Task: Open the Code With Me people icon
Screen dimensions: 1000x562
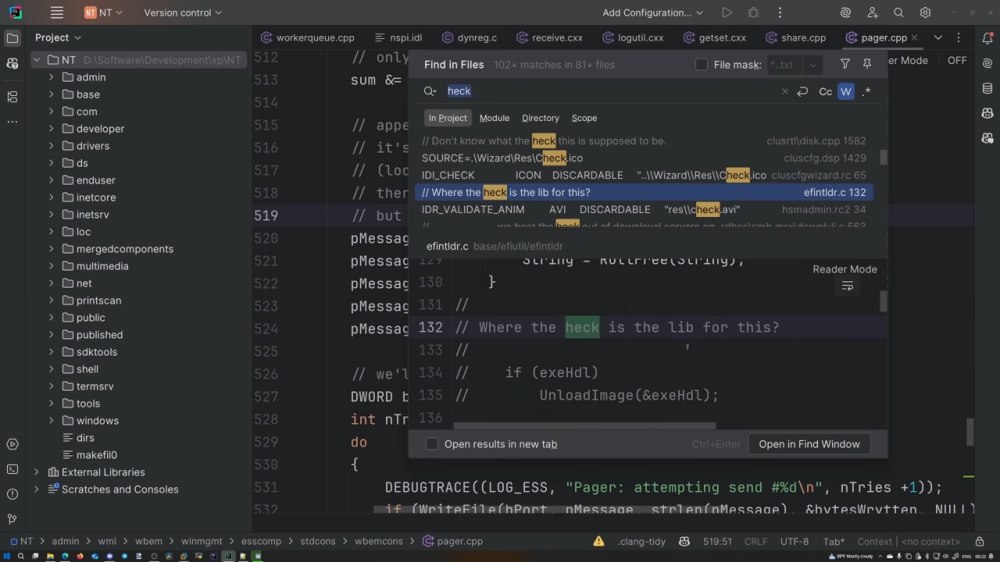Action: pyautogui.click(x=872, y=13)
